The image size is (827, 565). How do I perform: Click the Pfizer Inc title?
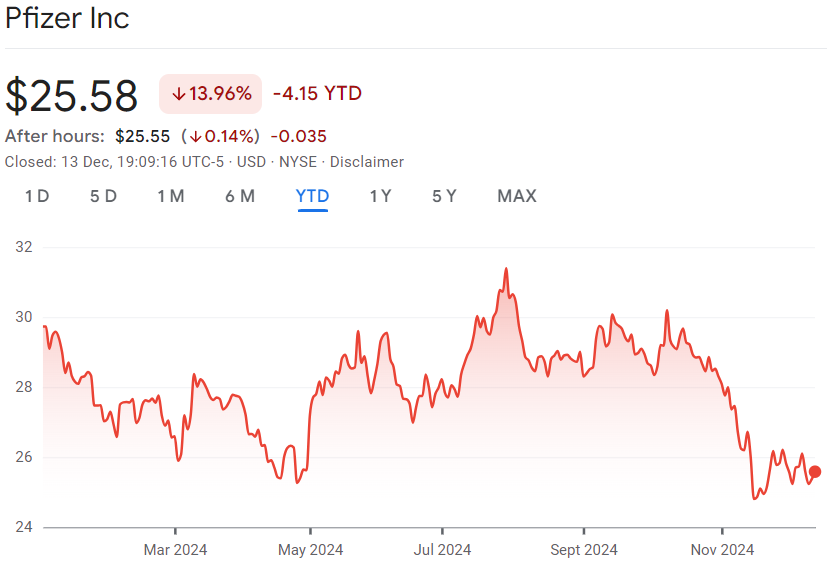point(67,18)
